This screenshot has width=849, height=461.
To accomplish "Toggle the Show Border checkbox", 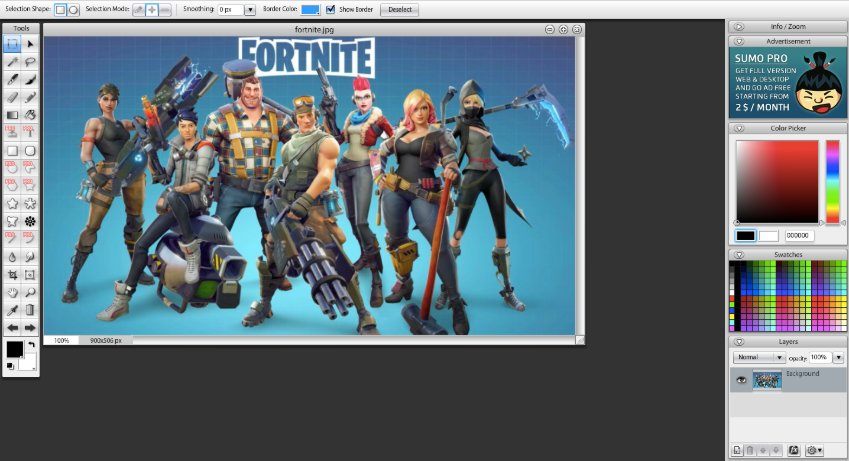I will click(x=331, y=9).
